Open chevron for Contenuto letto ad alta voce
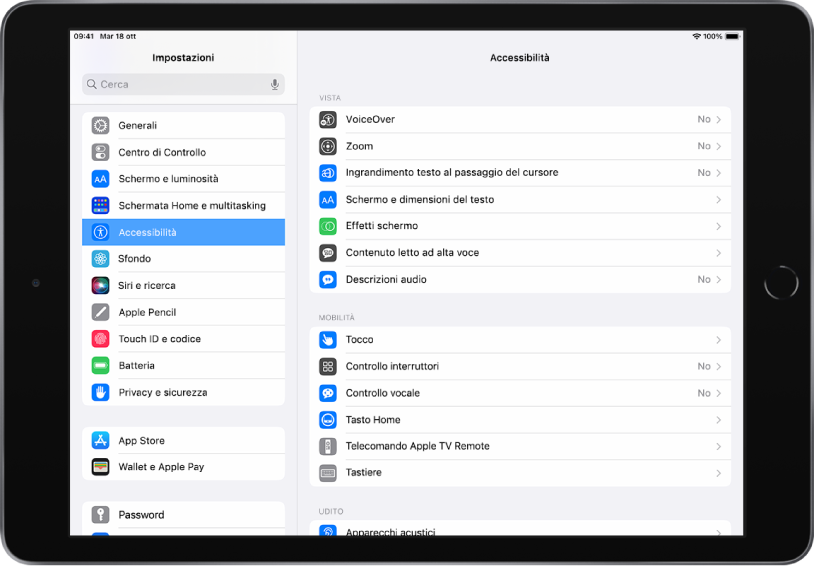814x569 pixels. [718, 253]
